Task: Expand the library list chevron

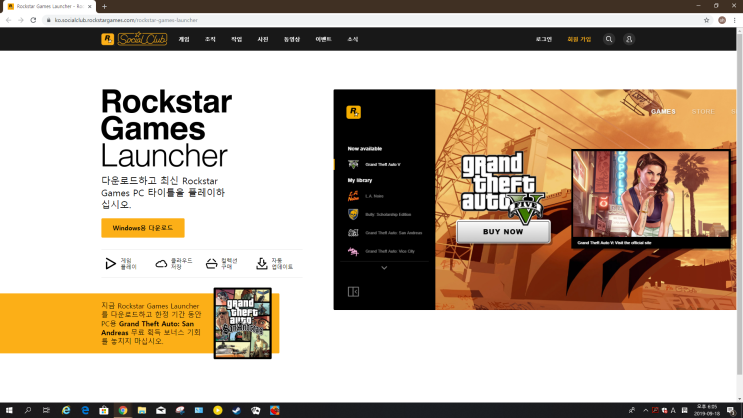Action: tap(384, 268)
